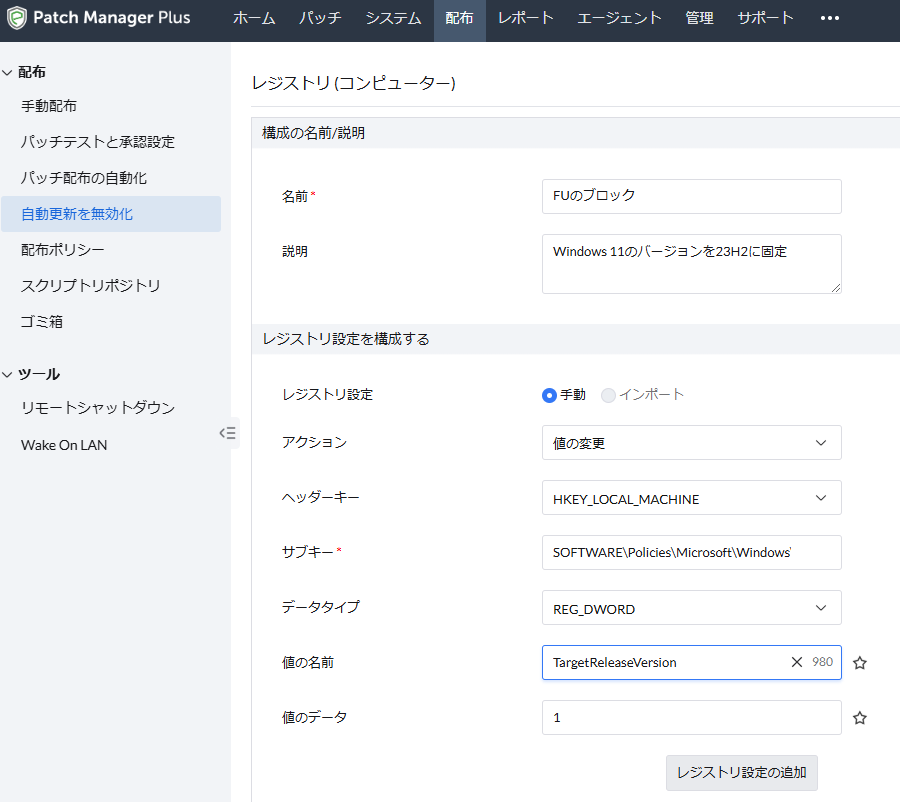
Task: Select the インポート radio button
Action: tap(608, 395)
